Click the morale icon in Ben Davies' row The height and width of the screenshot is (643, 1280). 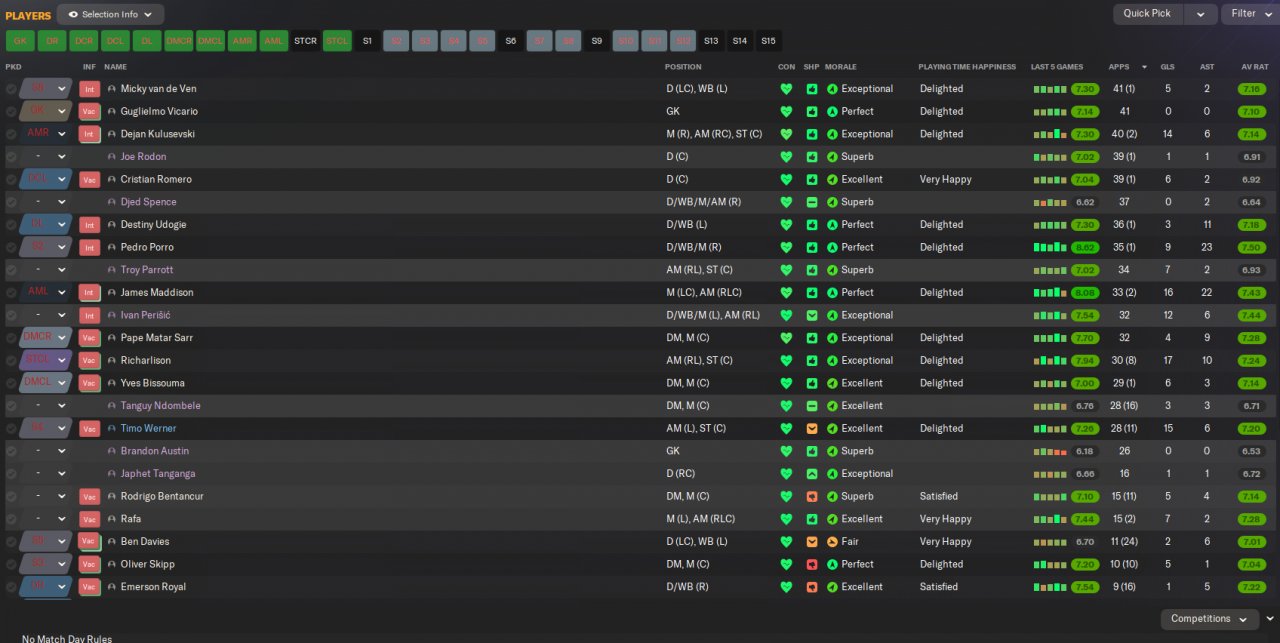point(832,542)
